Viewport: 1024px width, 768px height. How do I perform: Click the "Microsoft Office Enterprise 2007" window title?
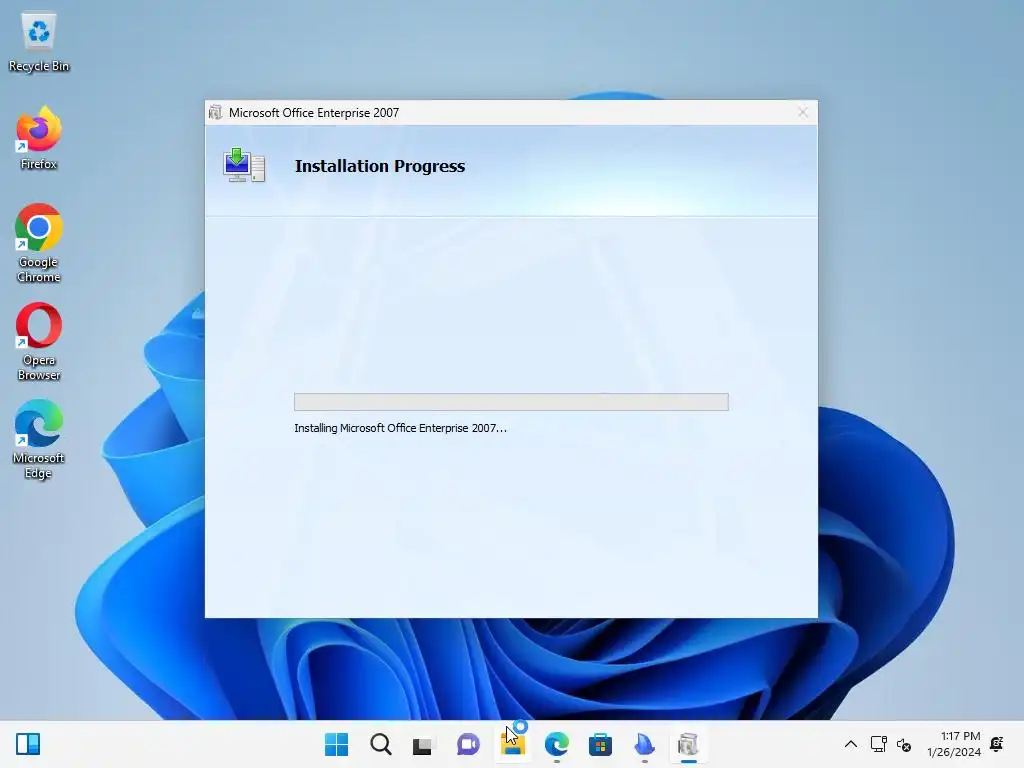click(x=314, y=113)
